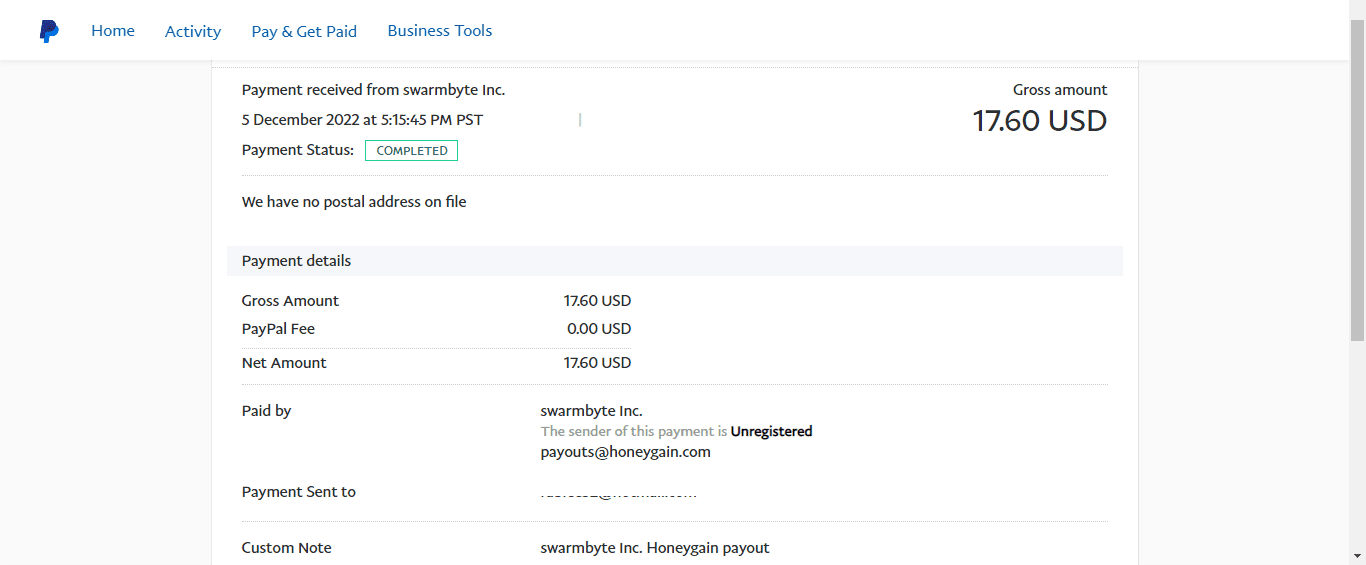
Task: Click the COMPLETED payment status badge
Action: coord(411,151)
